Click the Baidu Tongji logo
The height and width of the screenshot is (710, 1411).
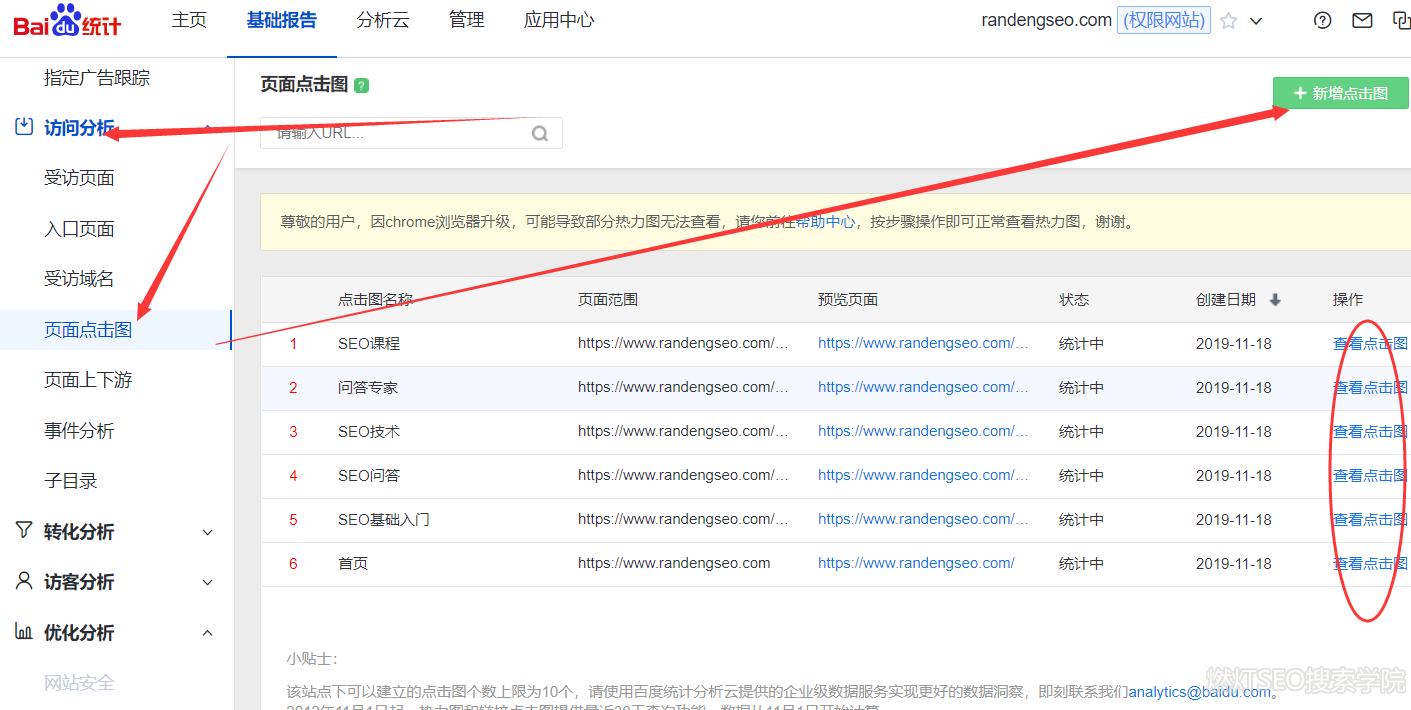(67, 21)
